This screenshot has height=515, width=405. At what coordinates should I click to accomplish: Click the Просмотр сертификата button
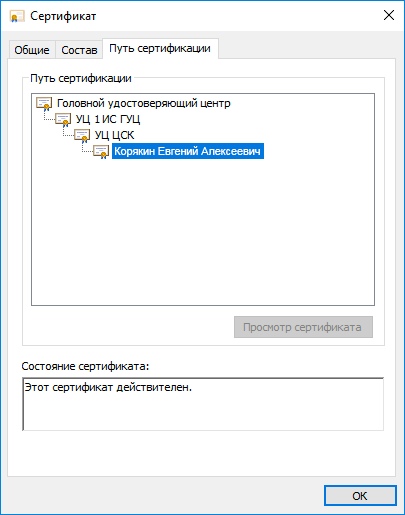pyautogui.click(x=303, y=327)
